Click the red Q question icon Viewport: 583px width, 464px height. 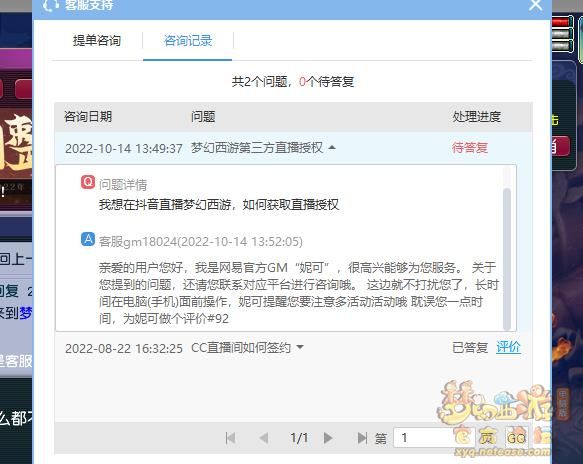(88, 182)
